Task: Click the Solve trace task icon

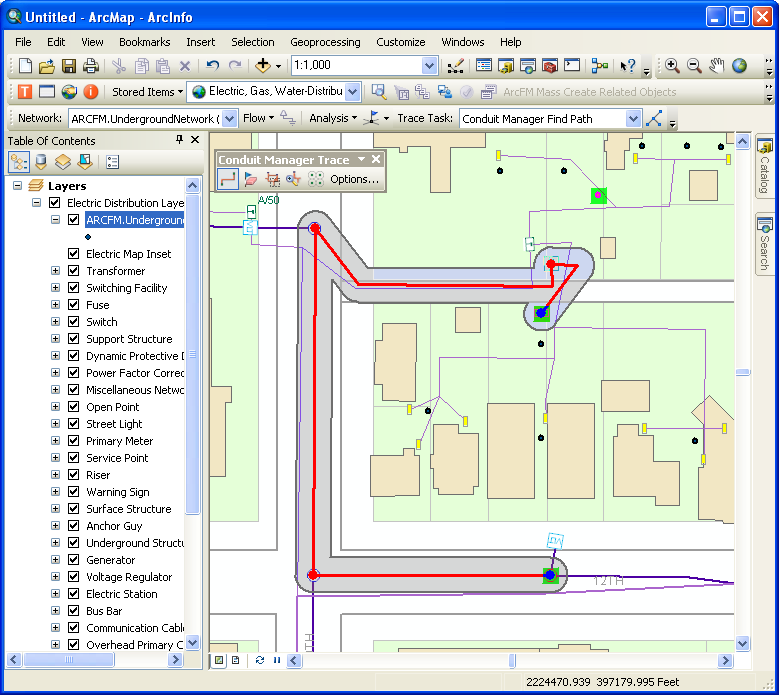Action: click(x=654, y=118)
